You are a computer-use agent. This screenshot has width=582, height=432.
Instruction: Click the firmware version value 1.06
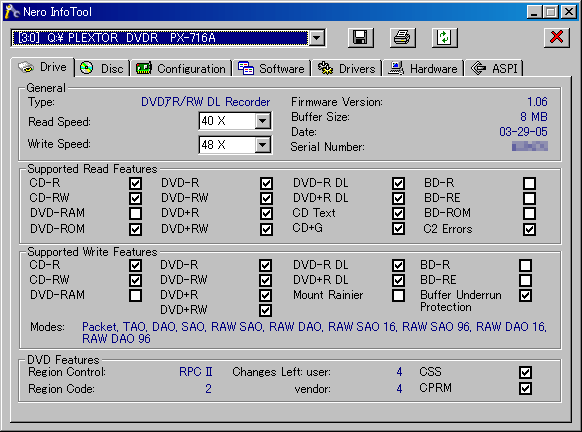537,102
